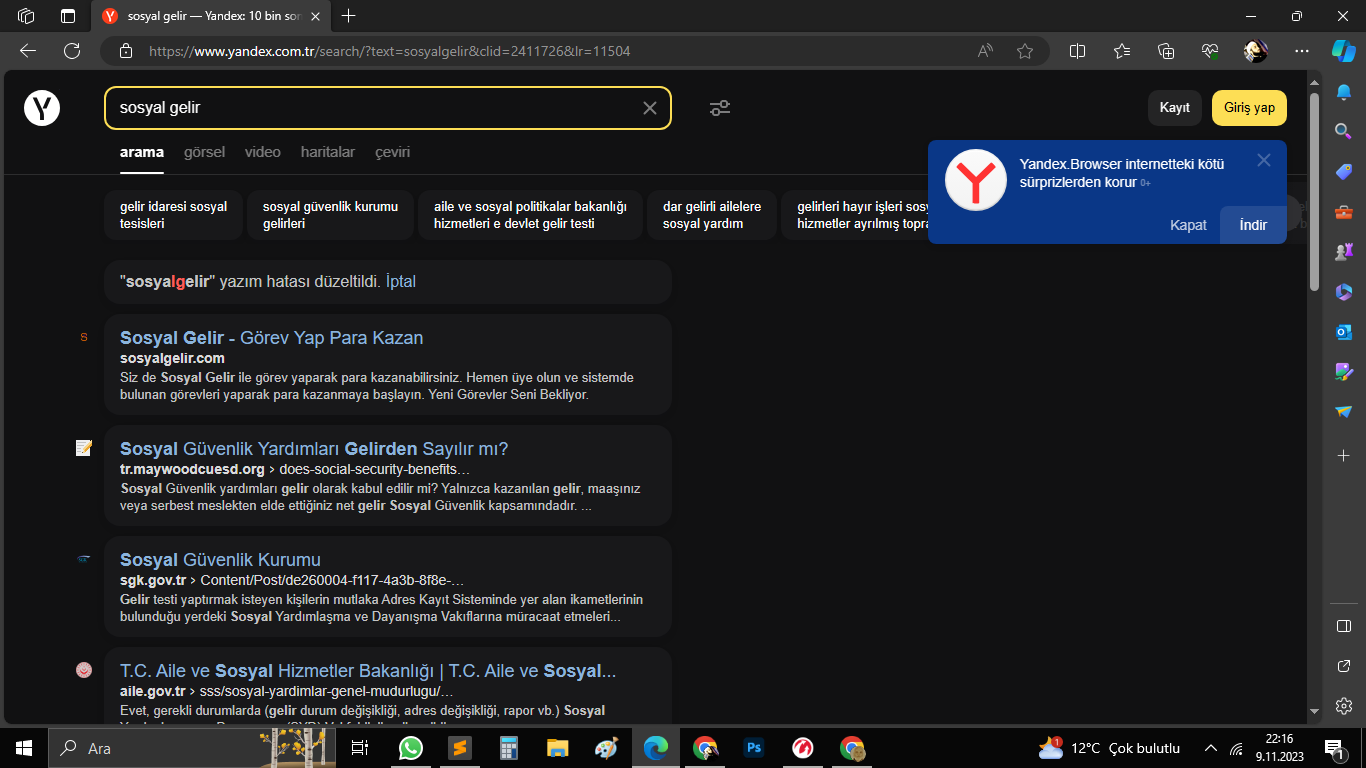The image size is (1366, 768).
Task: Open the çeviri tab
Action: click(x=392, y=152)
